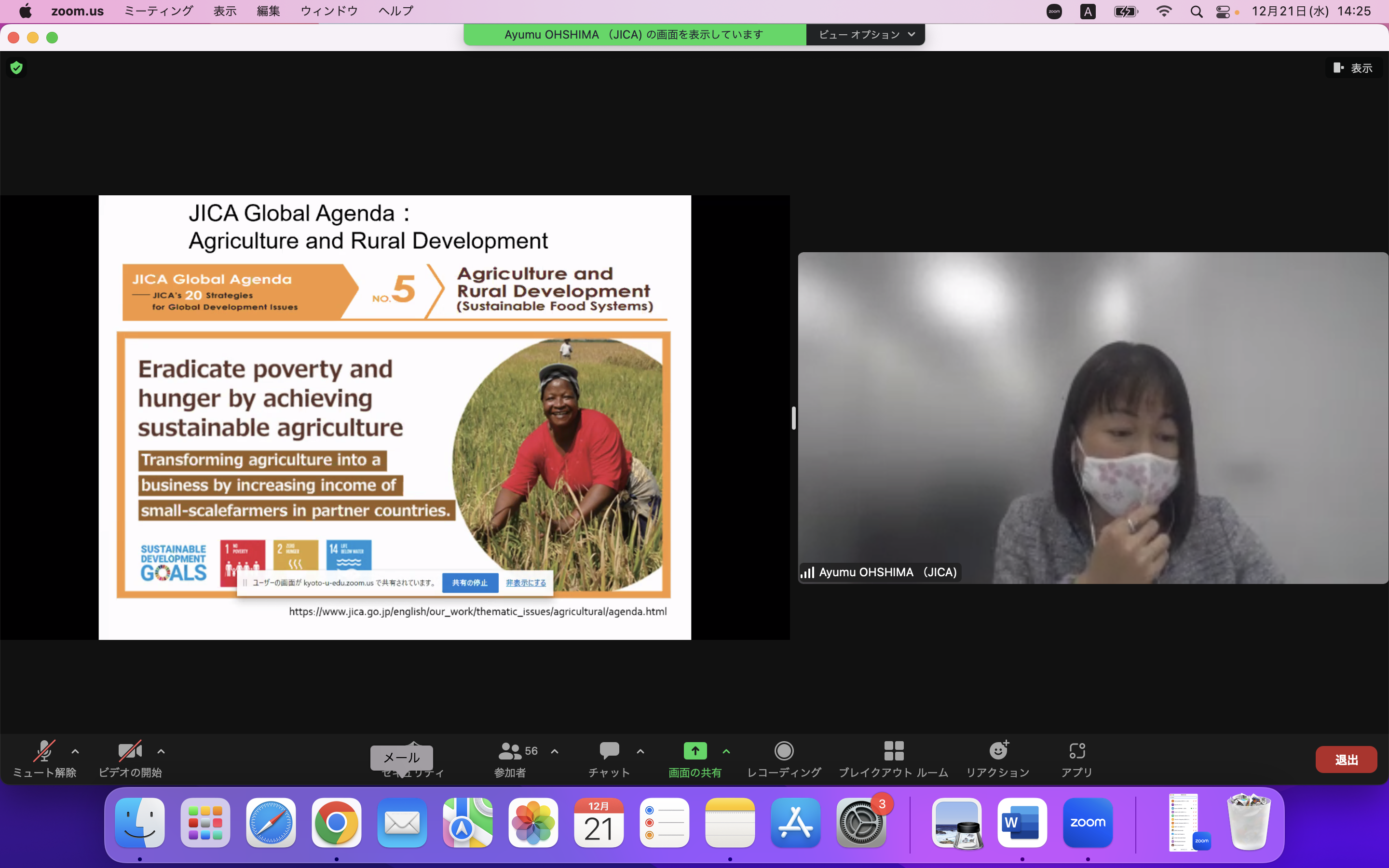Start video with ビデオの開始 button
1389x868 pixels.
coord(130,759)
